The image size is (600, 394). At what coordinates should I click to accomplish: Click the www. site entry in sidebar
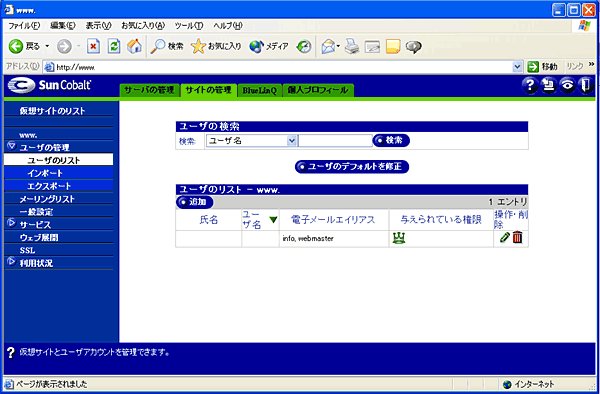tap(28, 135)
